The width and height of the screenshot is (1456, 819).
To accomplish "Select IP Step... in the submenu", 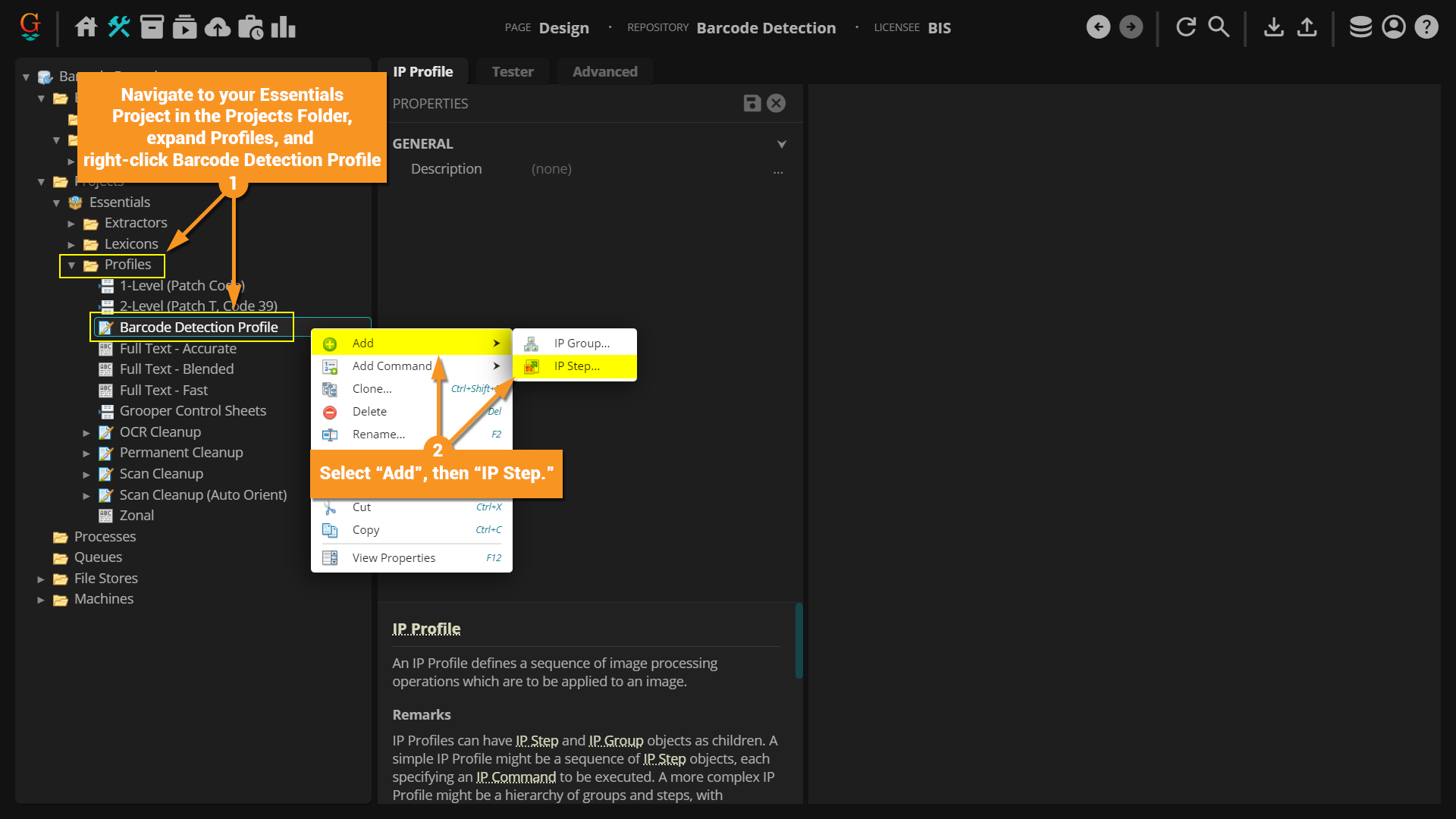I will tap(576, 366).
